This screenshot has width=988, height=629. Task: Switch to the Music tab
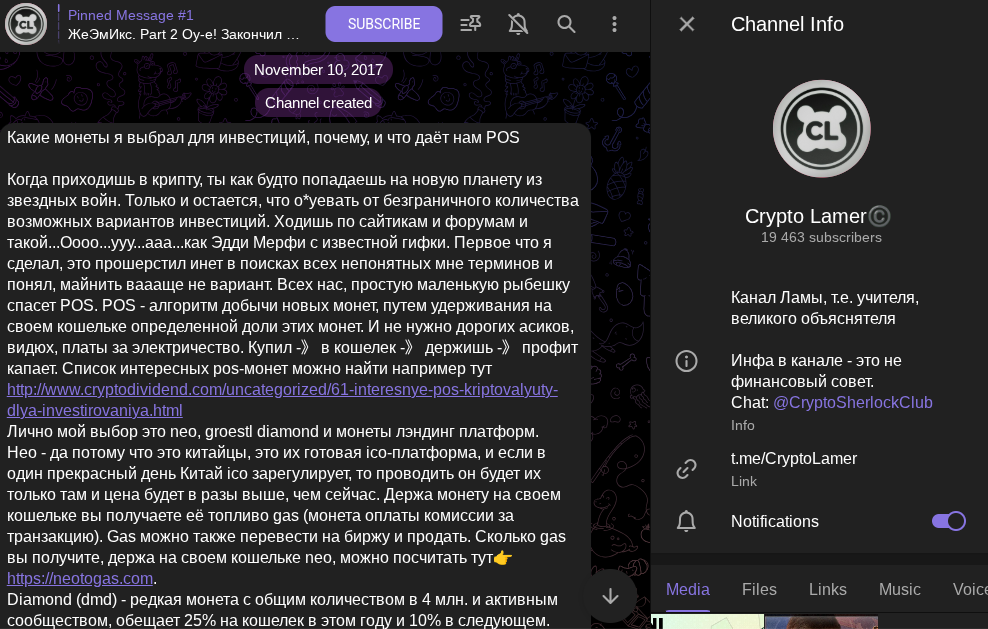[x=900, y=589]
